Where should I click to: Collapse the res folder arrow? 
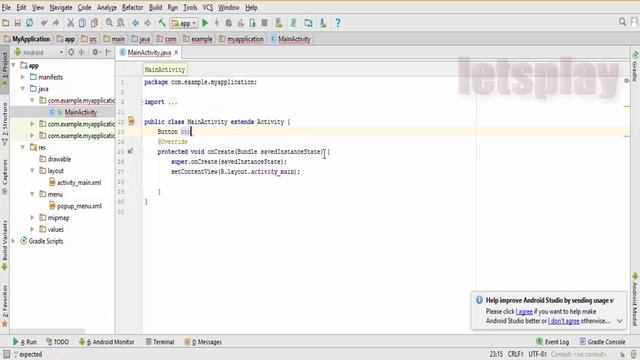23,147
